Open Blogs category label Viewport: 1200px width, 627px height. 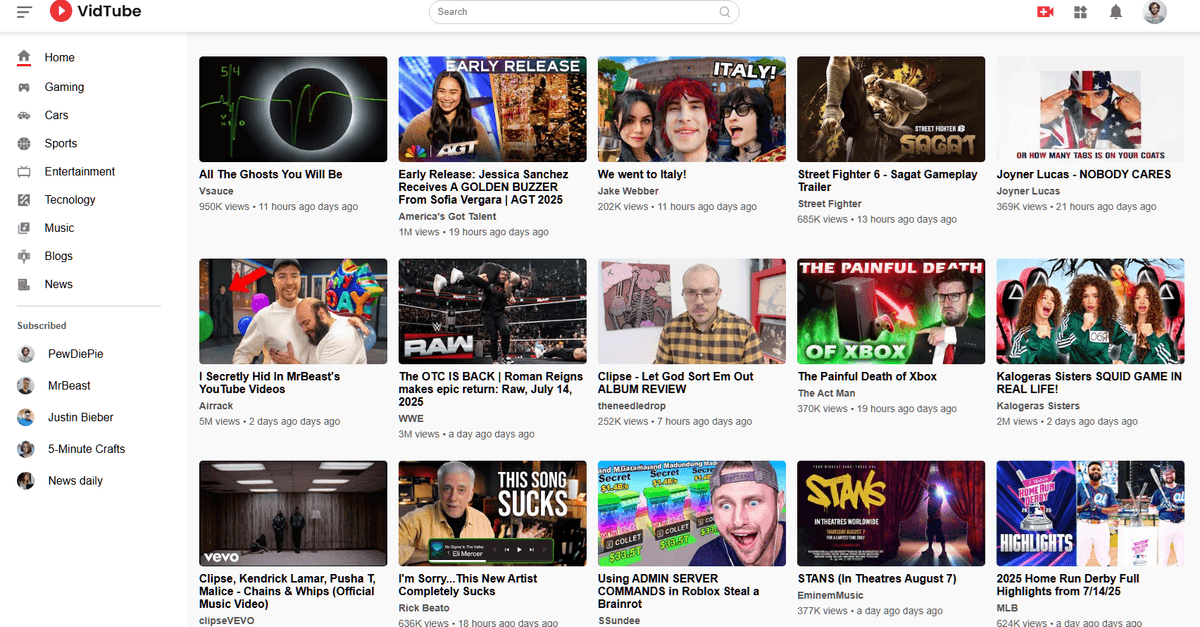coord(59,256)
